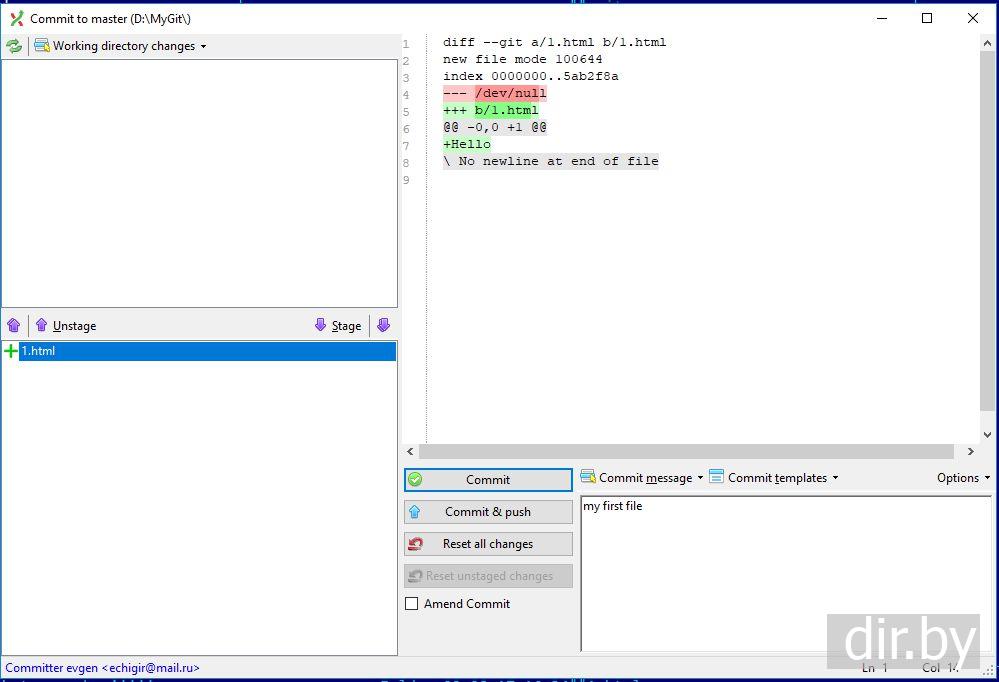Close the Commit to master window
Screen dimensions: 999x682
(973, 18)
